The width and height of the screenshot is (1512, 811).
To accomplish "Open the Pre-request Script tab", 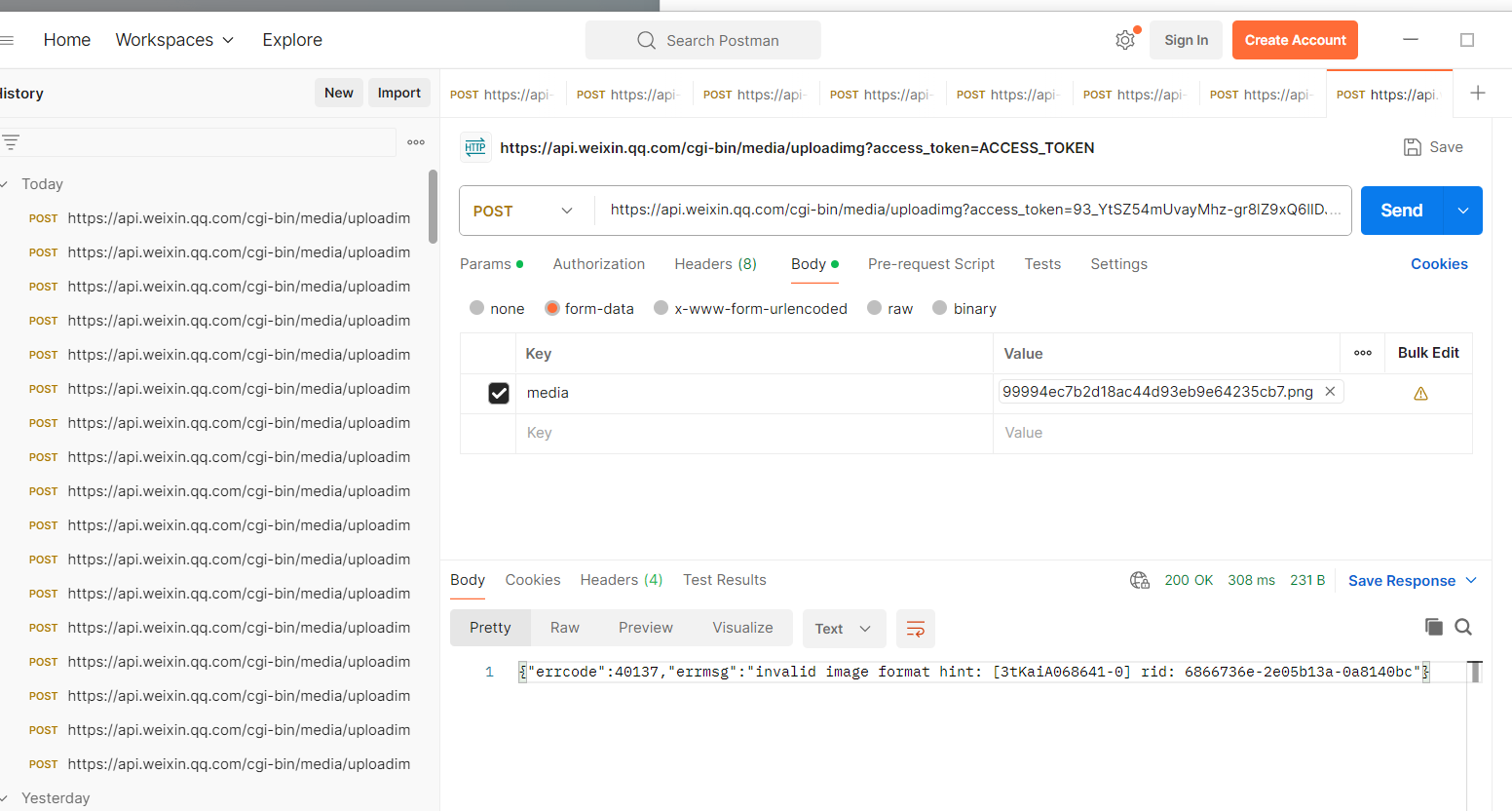I will pyautogui.click(x=931, y=264).
